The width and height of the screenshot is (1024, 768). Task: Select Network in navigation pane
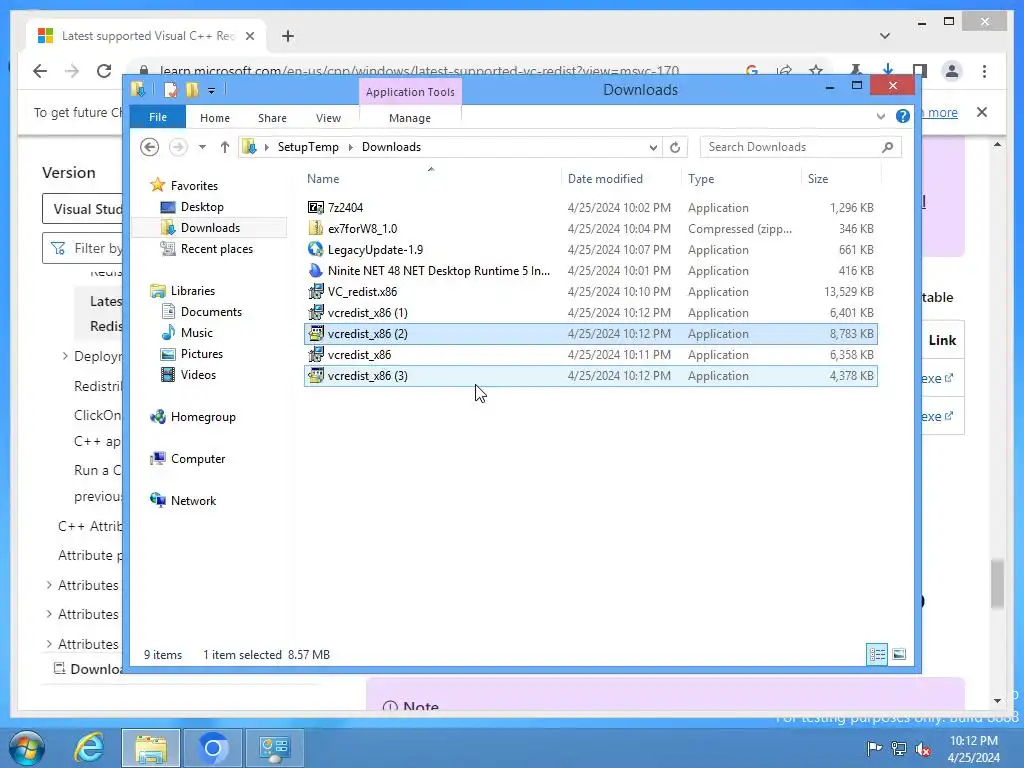click(193, 500)
